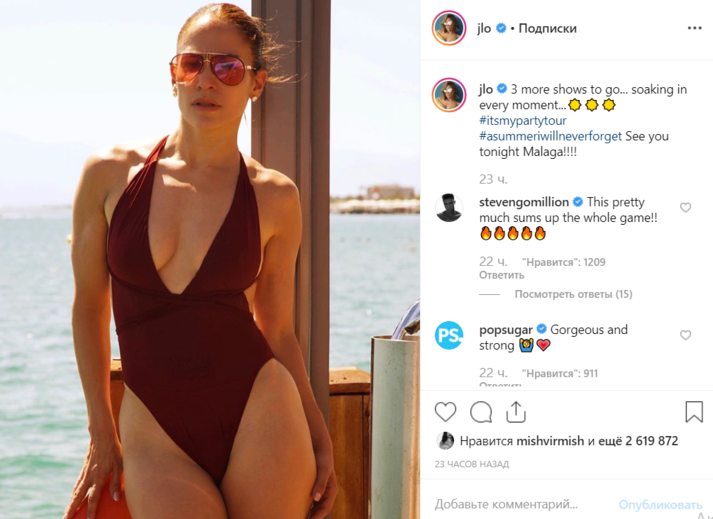The height and width of the screenshot is (519, 713).
Task: Like popsugar's comment heart
Action: [685, 335]
